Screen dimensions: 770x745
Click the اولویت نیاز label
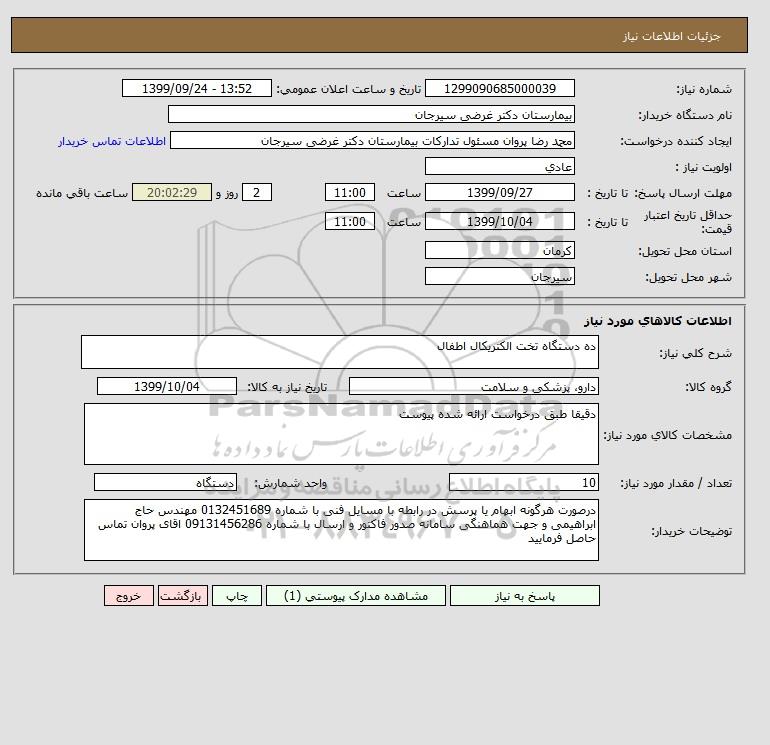704,167
